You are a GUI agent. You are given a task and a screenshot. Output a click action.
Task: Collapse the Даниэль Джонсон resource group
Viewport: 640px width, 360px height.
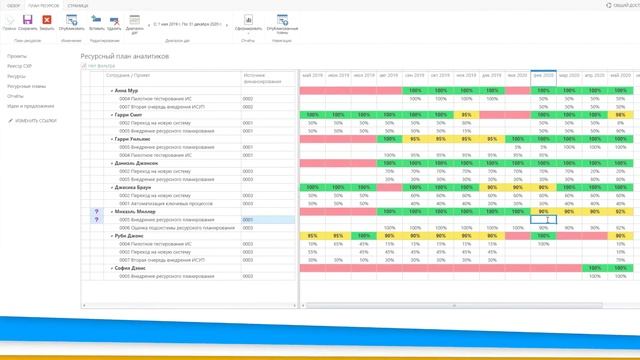pos(111,163)
